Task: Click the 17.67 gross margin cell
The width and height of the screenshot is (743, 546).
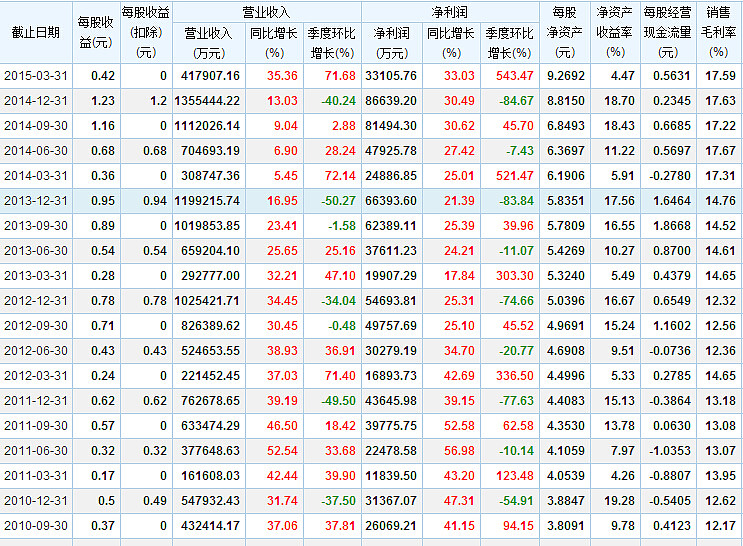Action: point(720,151)
